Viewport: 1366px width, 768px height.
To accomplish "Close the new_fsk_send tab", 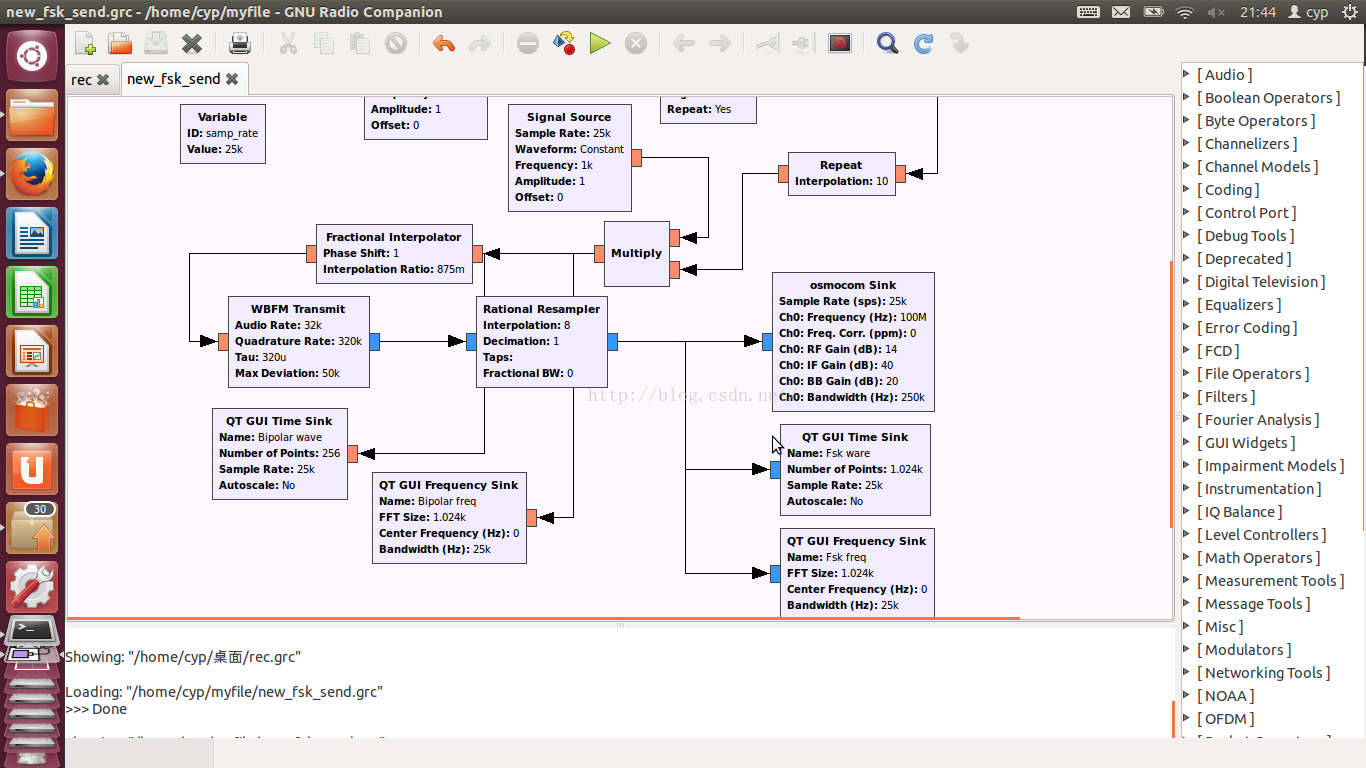I will (x=232, y=79).
